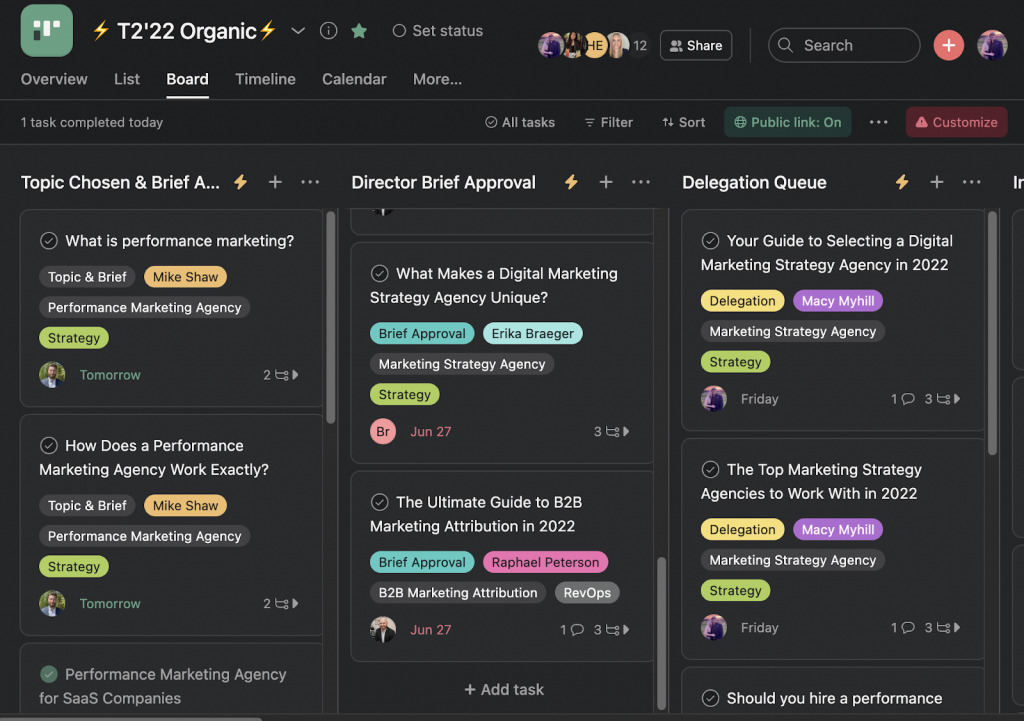The height and width of the screenshot is (721, 1024).
Task: Open the project info icon
Action: pyautogui.click(x=328, y=31)
